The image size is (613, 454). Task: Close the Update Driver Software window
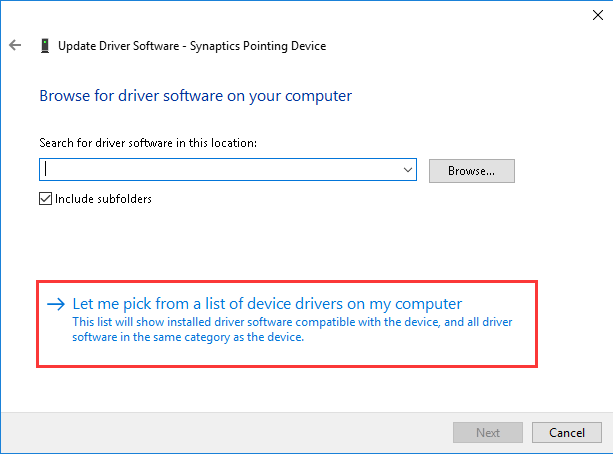pos(598,15)
